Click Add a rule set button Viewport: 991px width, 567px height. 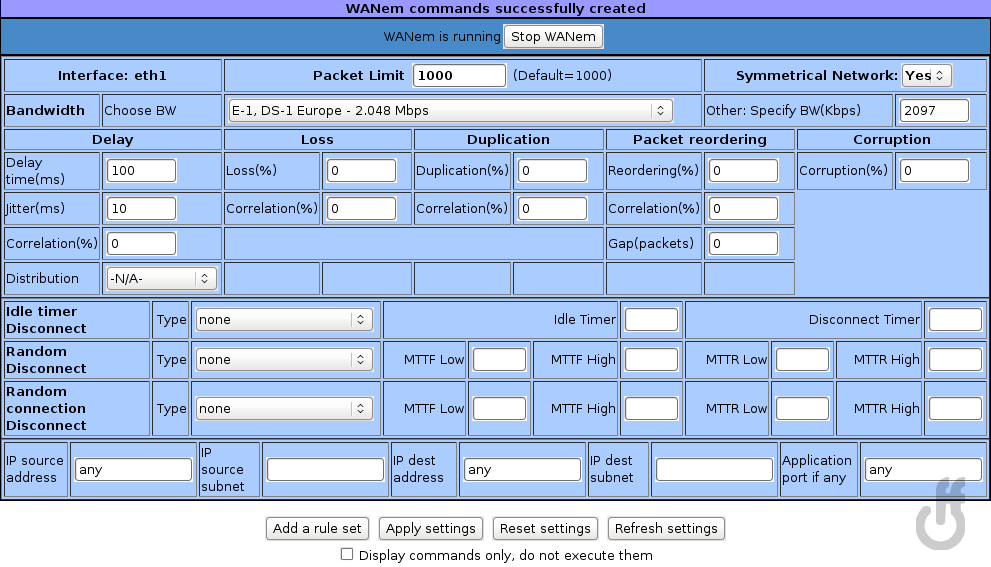[x=317, y=528]
